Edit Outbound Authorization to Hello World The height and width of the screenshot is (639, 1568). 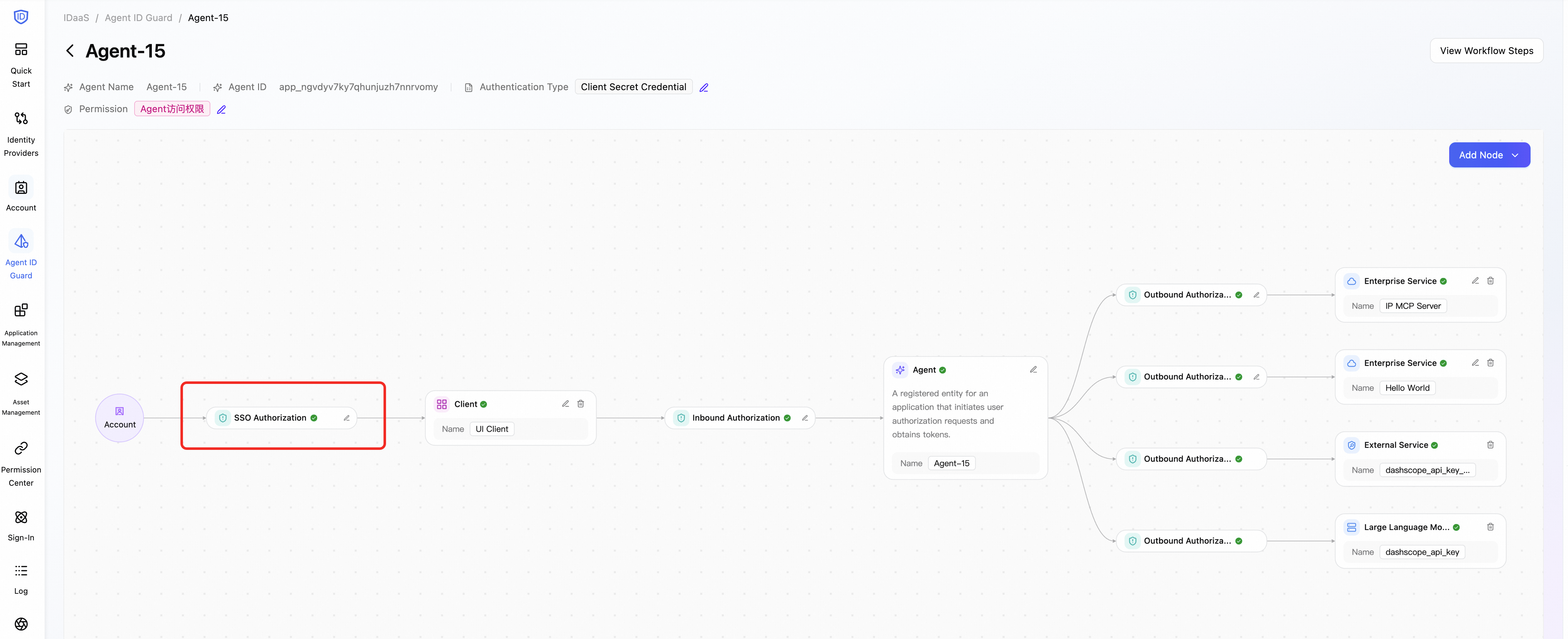(1256, 377)
